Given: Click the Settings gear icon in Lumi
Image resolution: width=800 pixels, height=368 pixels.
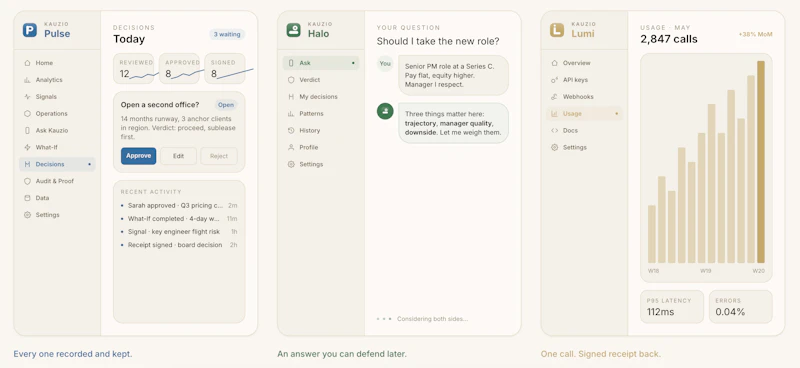Looking at the screenshot, I should 554,147.
